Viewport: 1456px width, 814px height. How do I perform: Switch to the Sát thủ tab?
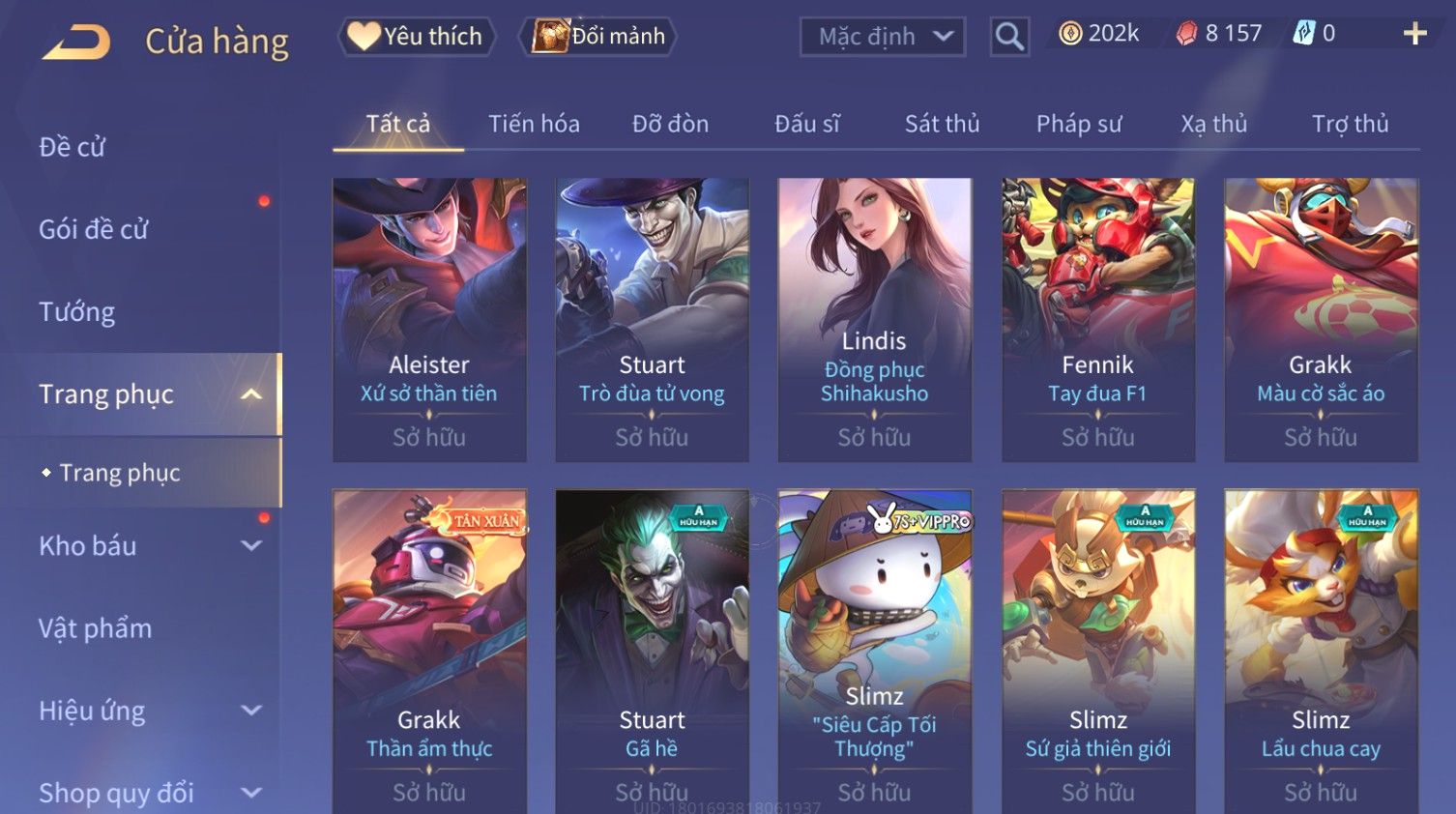tap(942, 124)
